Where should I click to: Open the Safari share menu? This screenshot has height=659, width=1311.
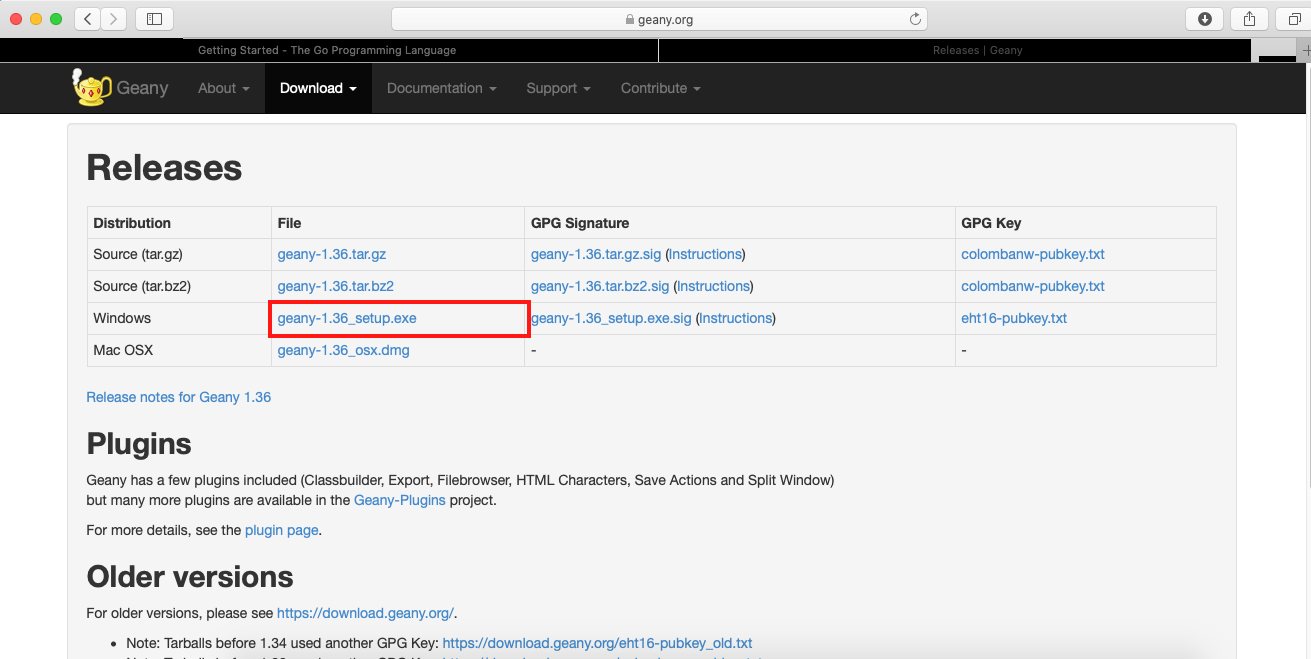click(1250, 19)
